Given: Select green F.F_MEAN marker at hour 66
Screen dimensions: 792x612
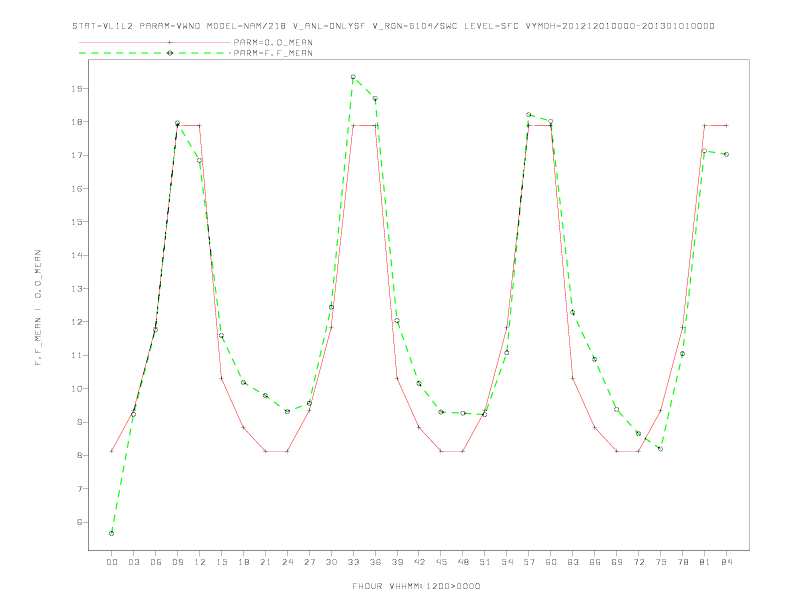Looking at the screenshot, I should (x=595, y=360).
